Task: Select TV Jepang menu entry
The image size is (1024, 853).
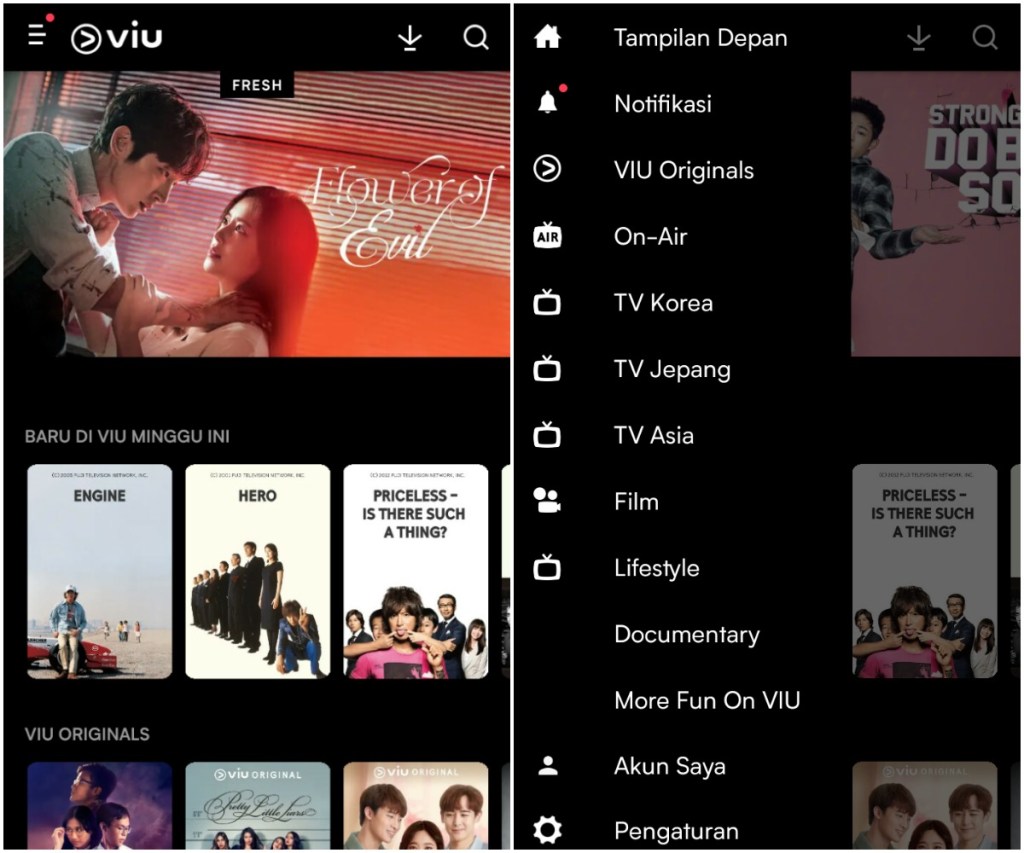Action: [672, 369]
